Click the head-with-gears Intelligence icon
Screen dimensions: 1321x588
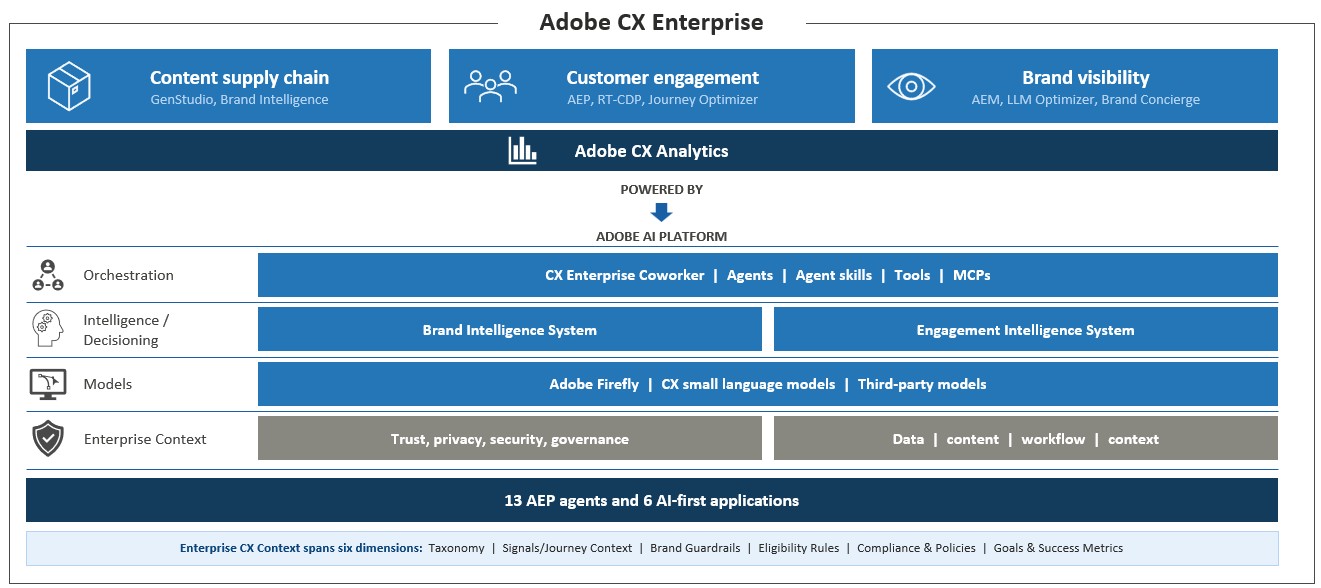coord(48,329)
